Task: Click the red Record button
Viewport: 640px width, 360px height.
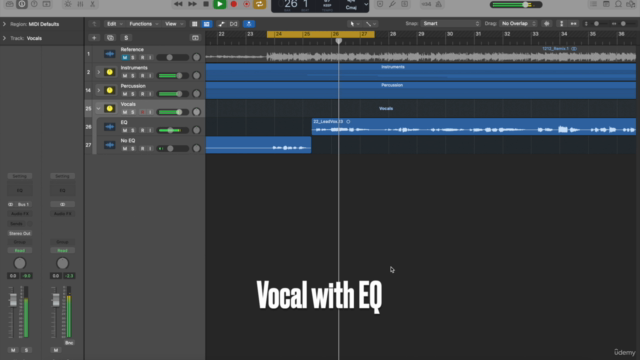Action: 233,4
